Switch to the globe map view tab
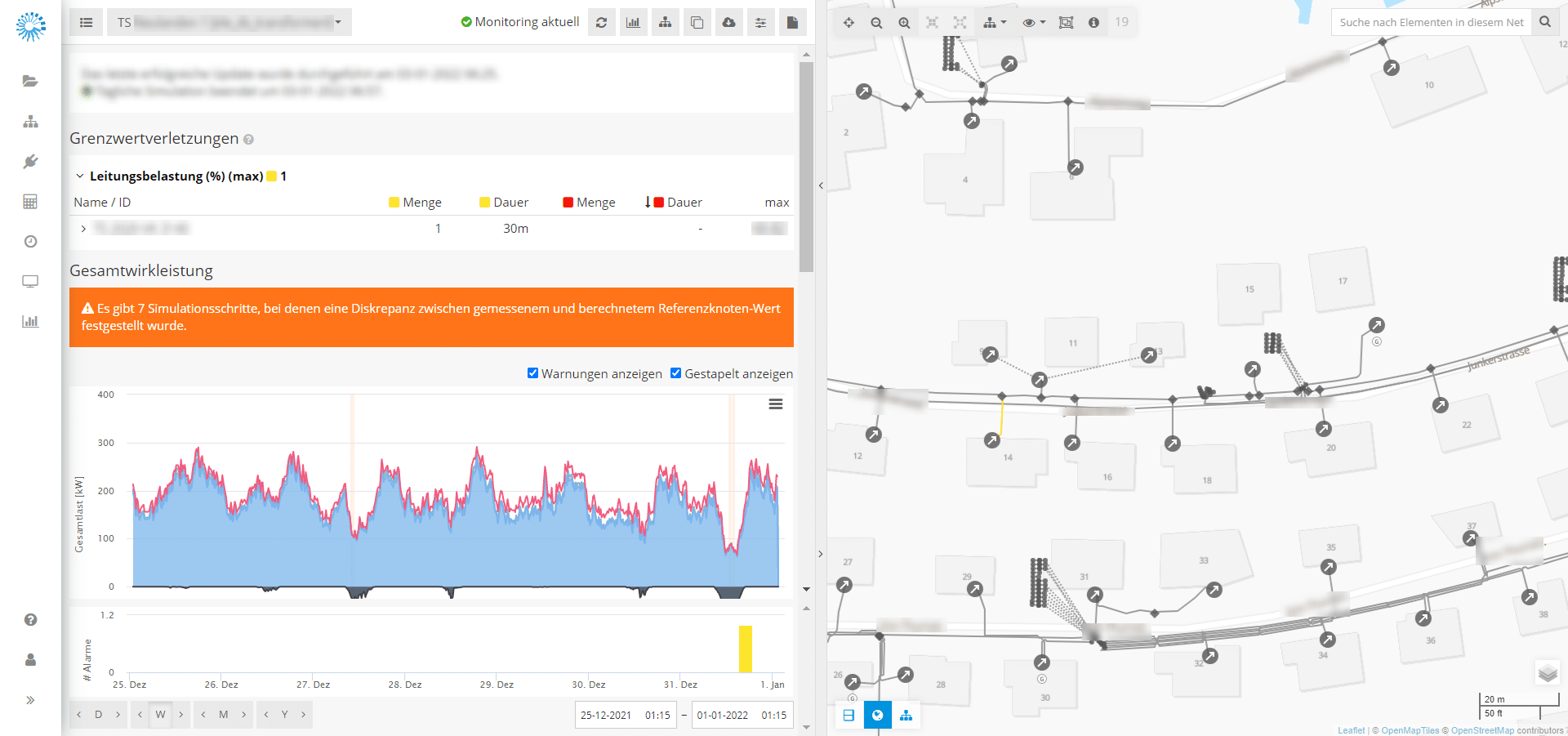Screen dimensions: 1568x736 click(x=877, y=716)
